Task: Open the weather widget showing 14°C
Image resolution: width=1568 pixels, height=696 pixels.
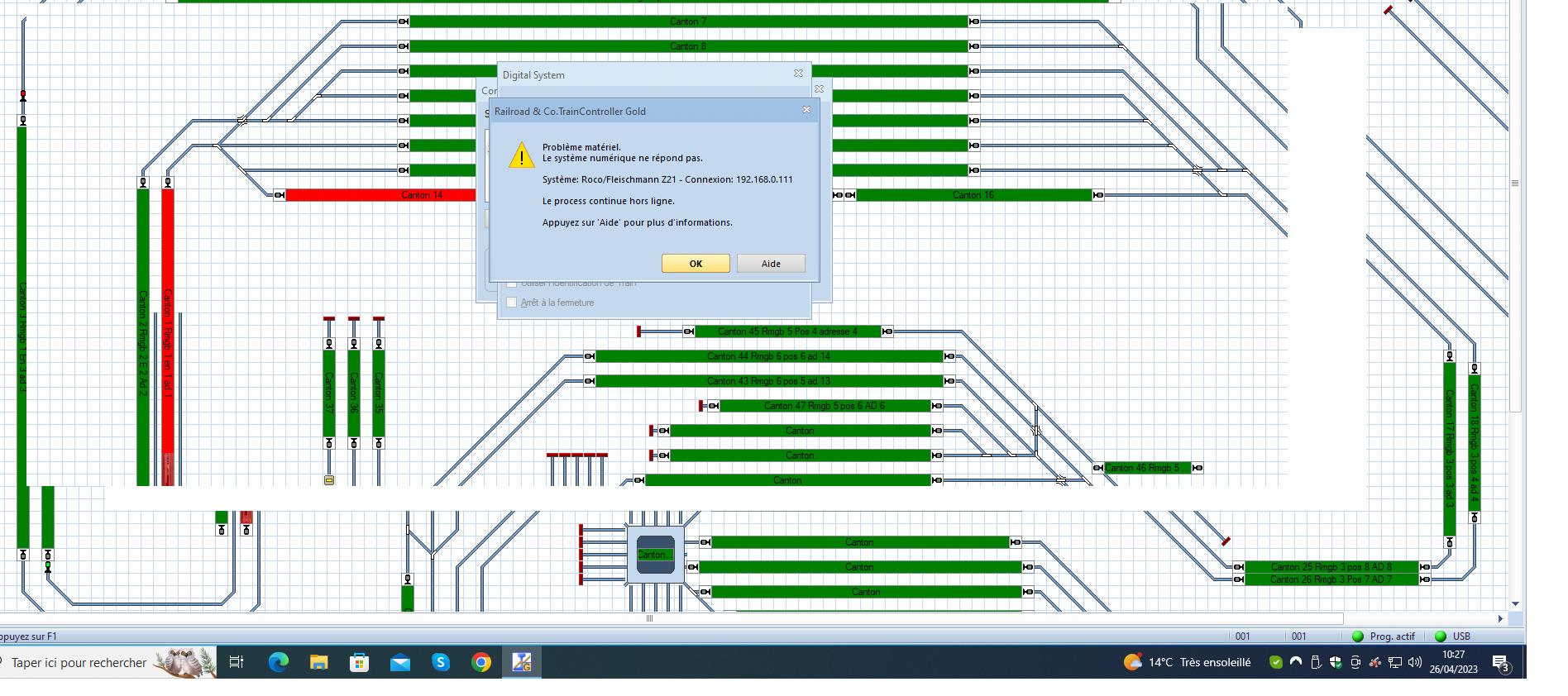Action: click(x=1187, y=662)
